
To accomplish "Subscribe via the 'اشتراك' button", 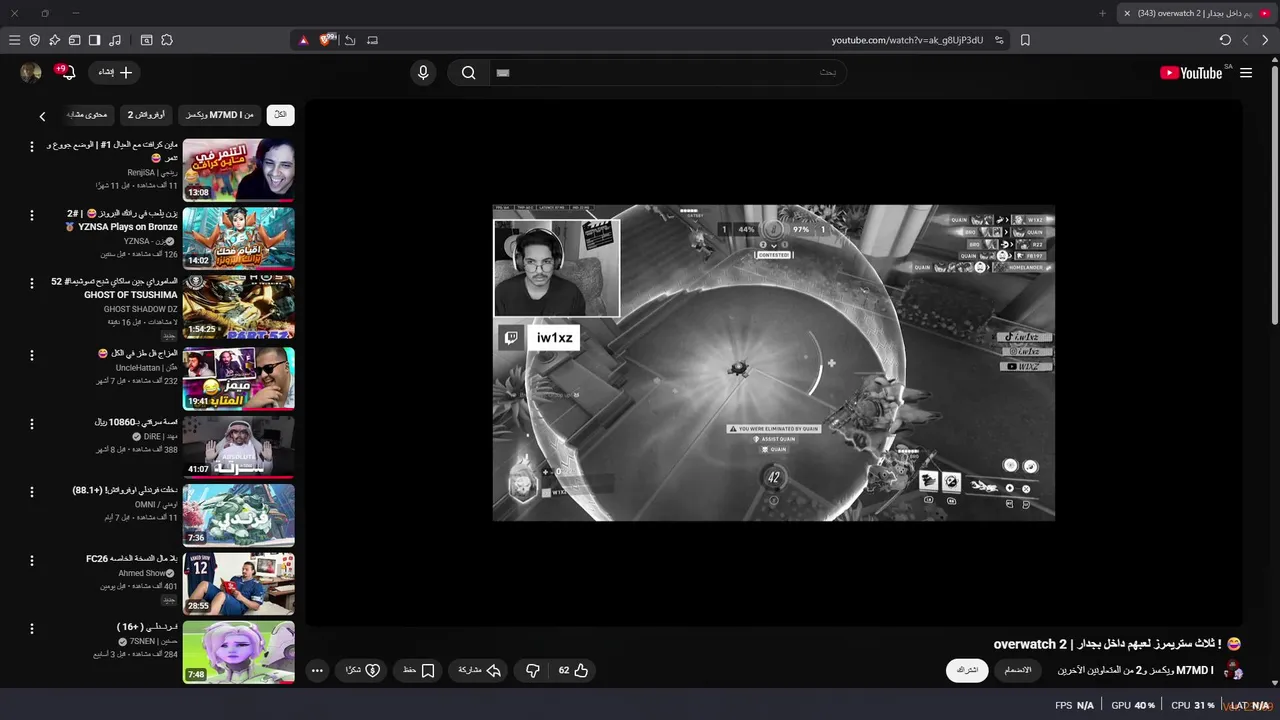I will [x=967, y=670].
